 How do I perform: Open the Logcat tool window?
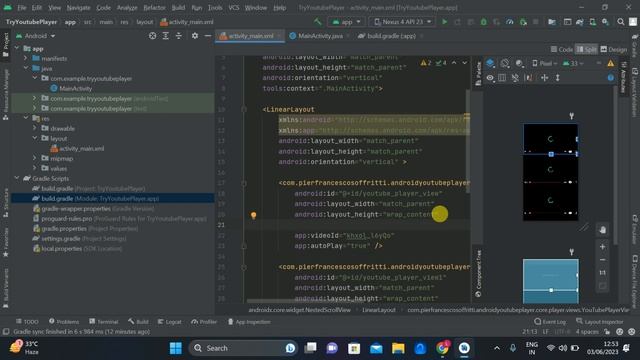pyautogui.click(x=169, y=322)
